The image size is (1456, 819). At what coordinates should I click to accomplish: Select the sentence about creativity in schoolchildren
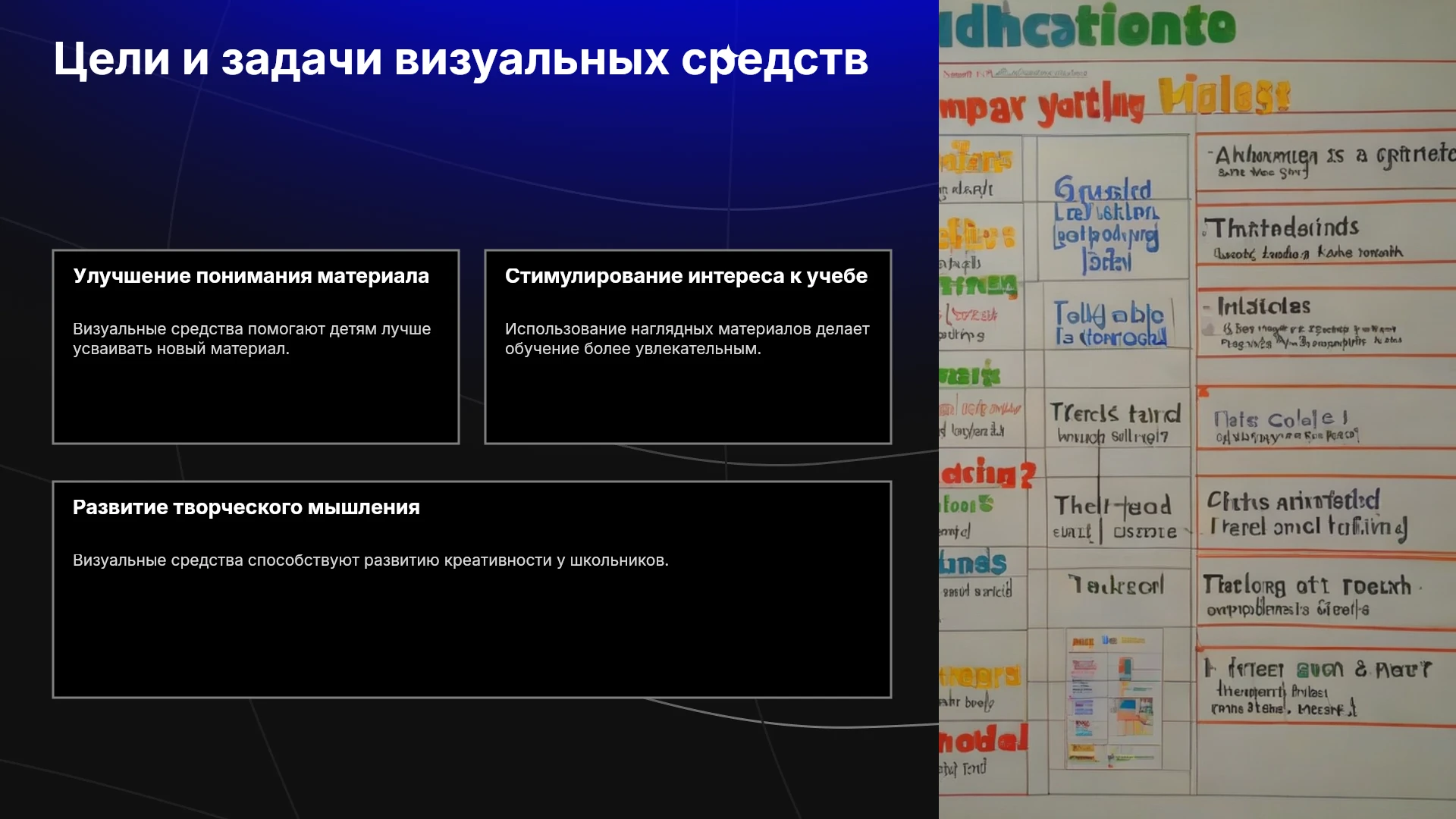pos(371,560)
